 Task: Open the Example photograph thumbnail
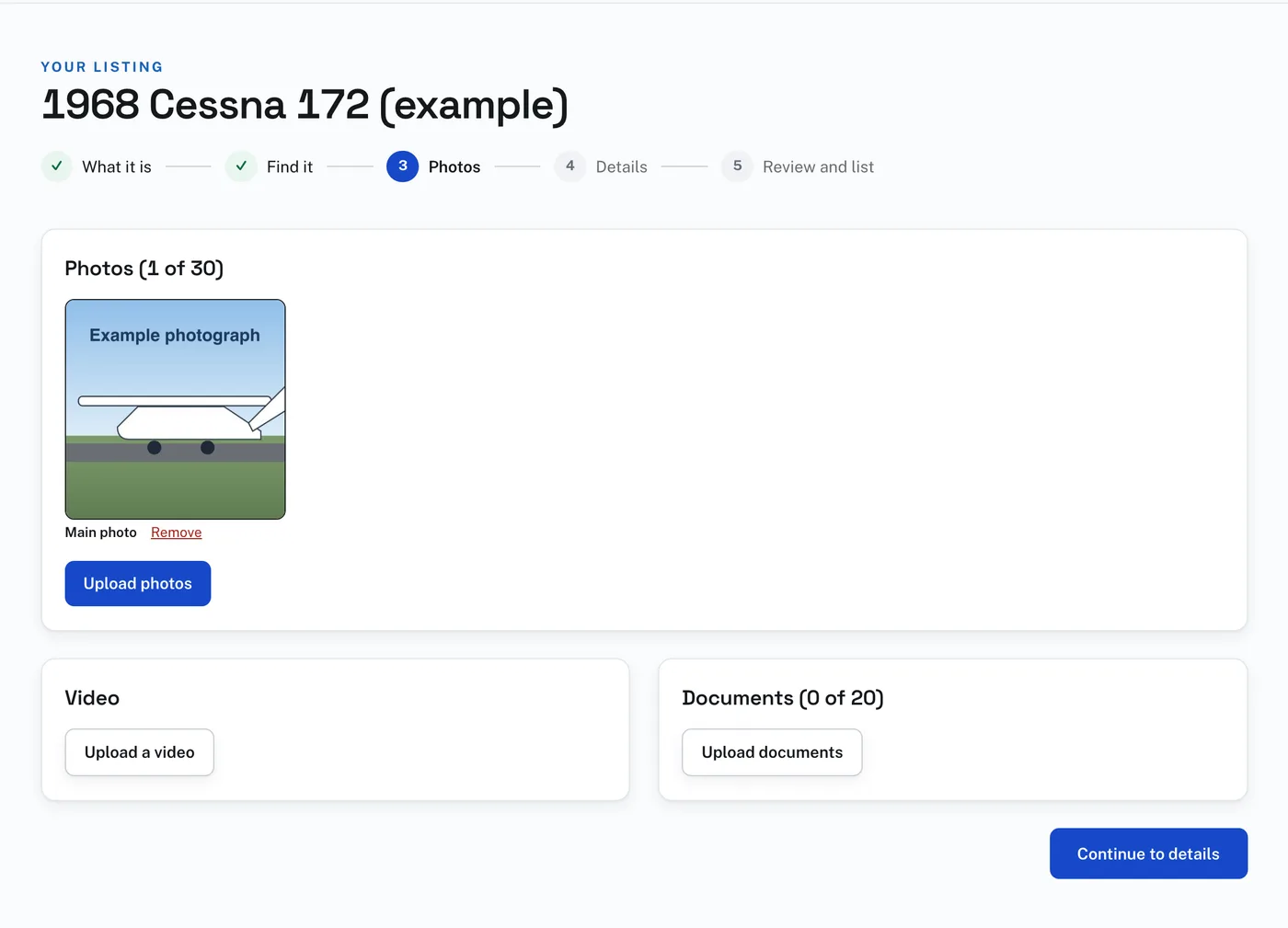175,409
